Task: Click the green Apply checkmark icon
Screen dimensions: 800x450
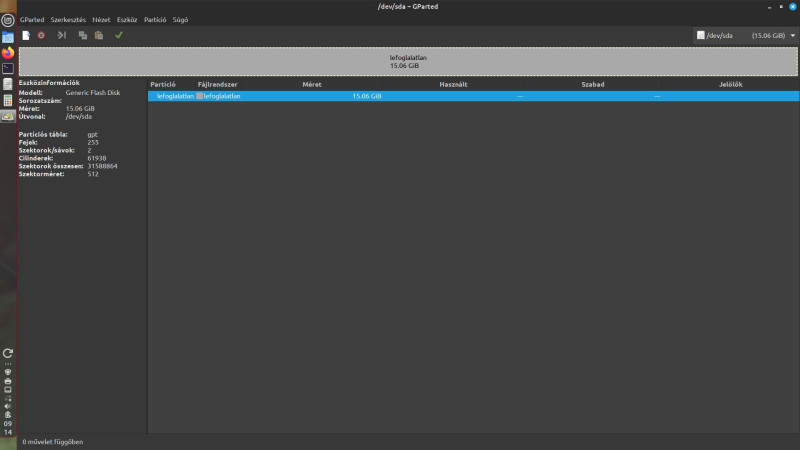Action: click(x=119, y=35)
